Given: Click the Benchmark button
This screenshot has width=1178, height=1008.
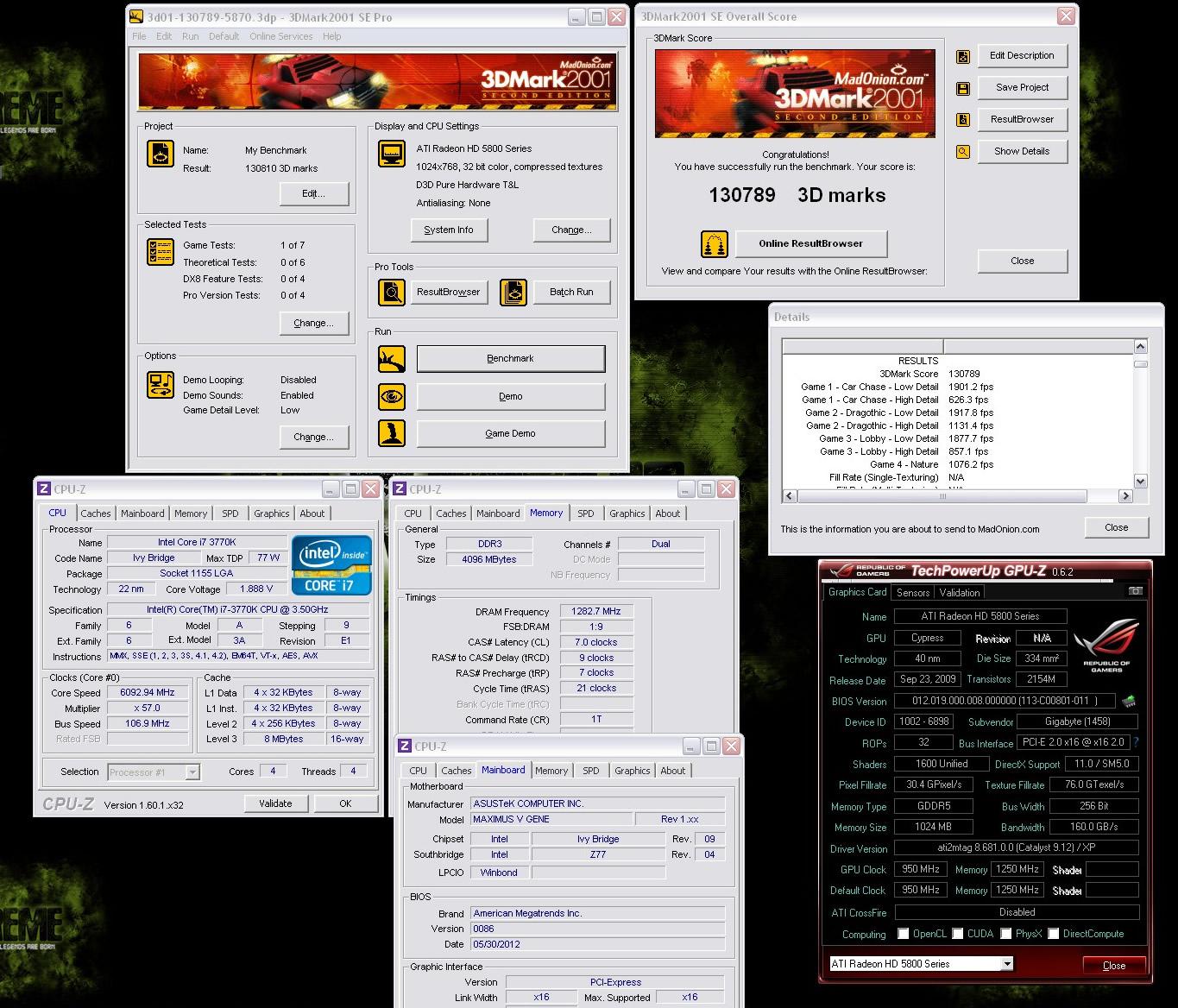Looking at the screenshot, I should coord(511,359).
